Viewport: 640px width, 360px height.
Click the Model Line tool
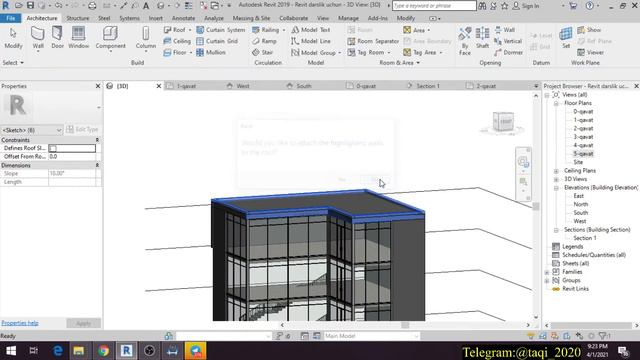pyautogui.click(x=311, y=41)
